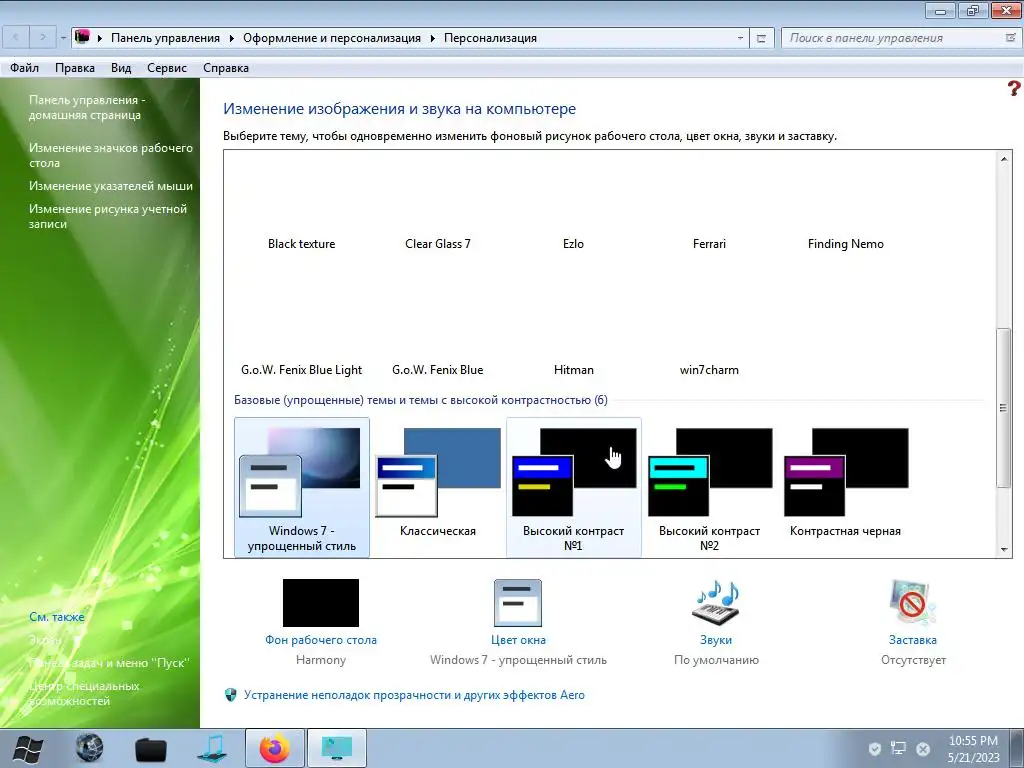The width and height of the screenshot is (1024, 768).
Task: Switch to Firefox in the taskbar
Action: pos(274,748)
